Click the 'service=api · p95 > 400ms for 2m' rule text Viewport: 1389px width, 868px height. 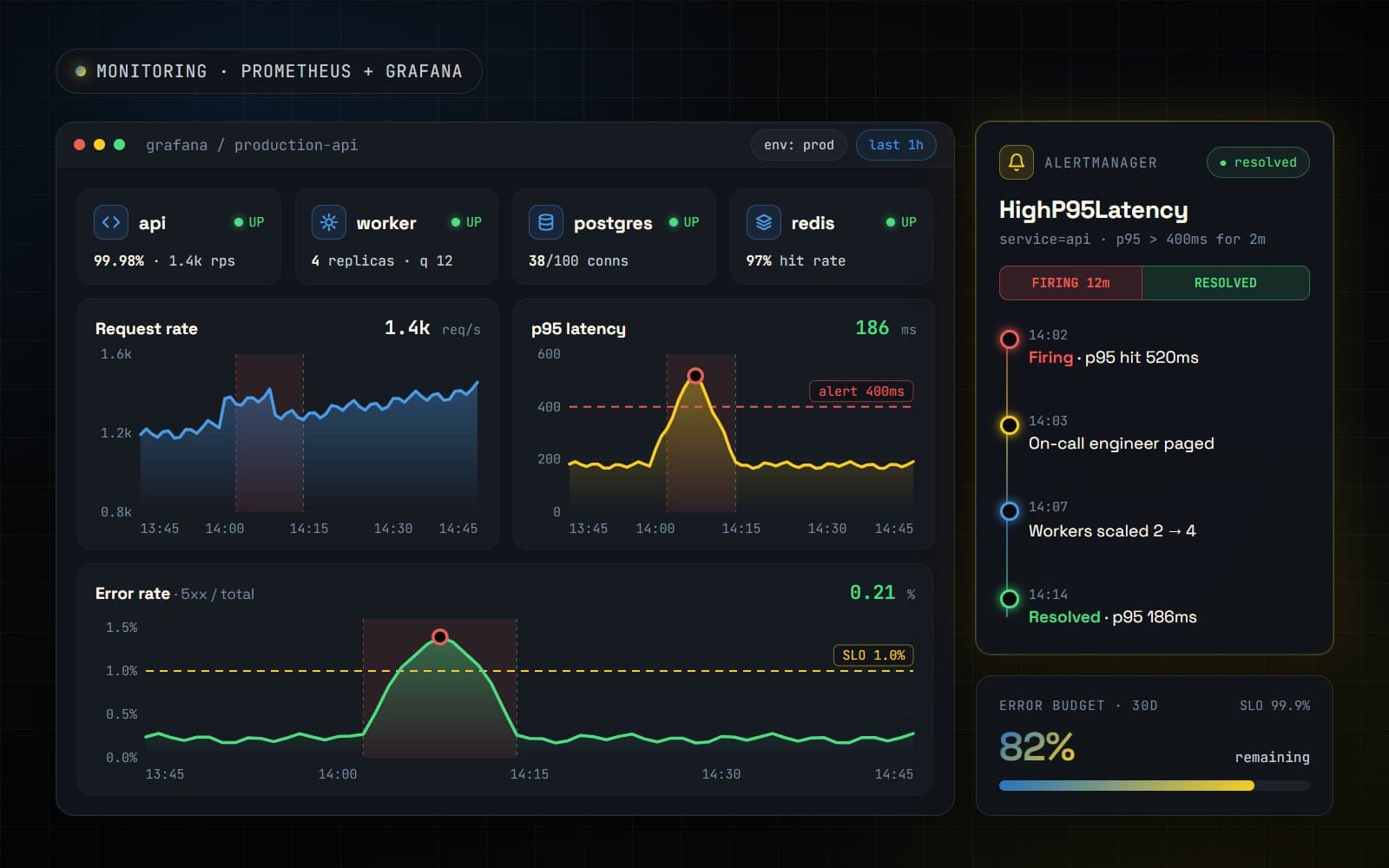(1132, 239)
